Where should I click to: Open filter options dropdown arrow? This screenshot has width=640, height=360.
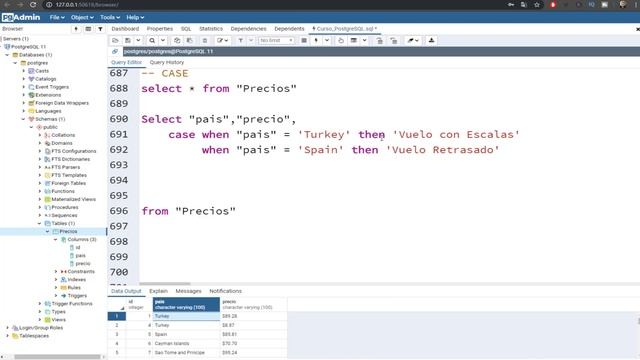coord(251,40)
